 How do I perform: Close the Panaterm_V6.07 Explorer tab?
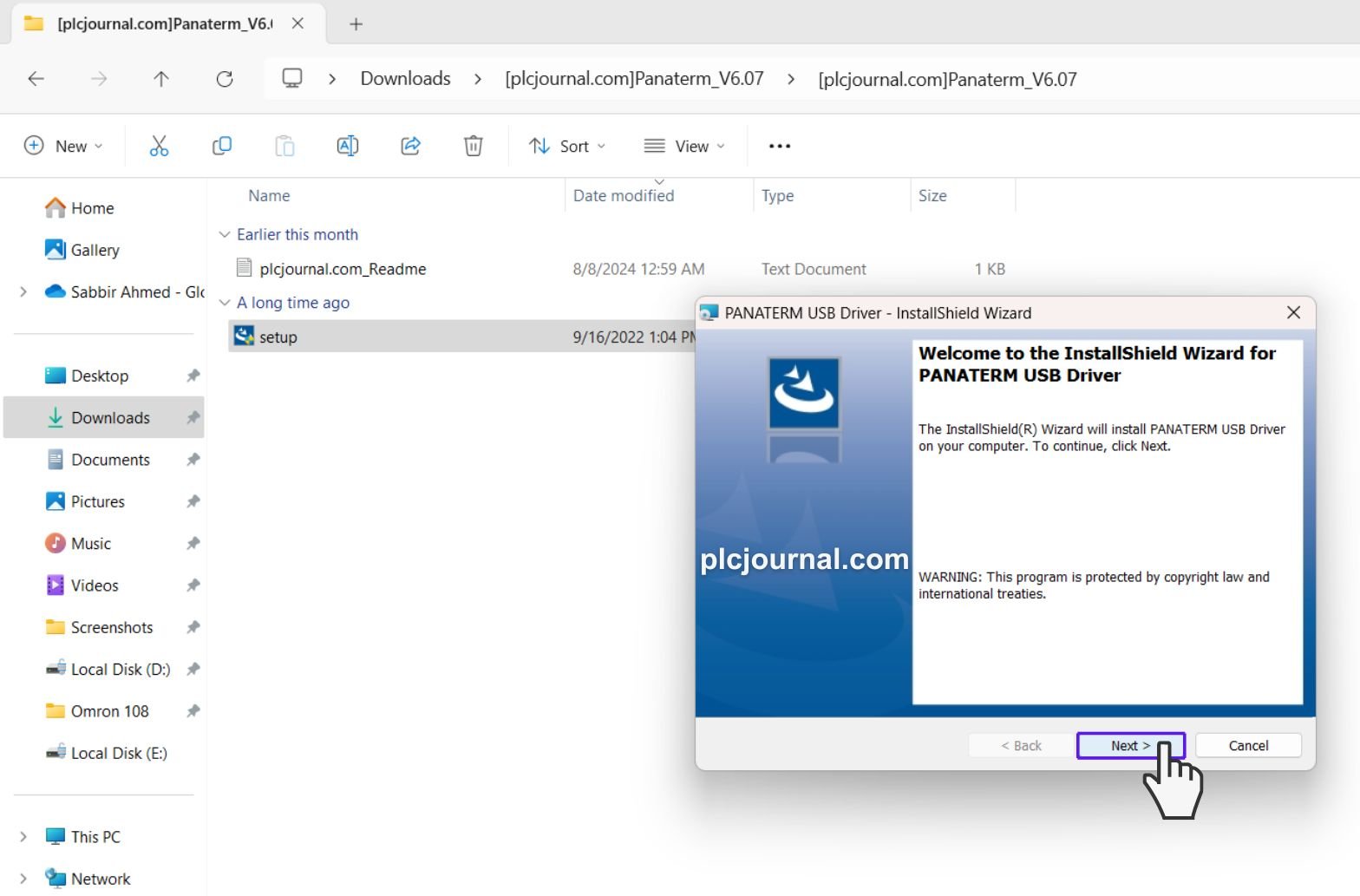point(297,23)
